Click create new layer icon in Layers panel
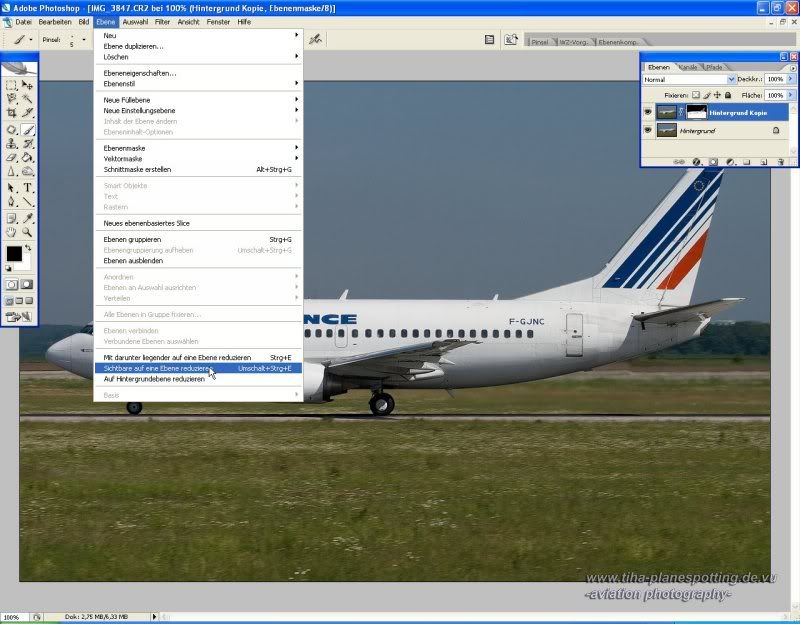The image size is (800, 624). coord(764,162)
